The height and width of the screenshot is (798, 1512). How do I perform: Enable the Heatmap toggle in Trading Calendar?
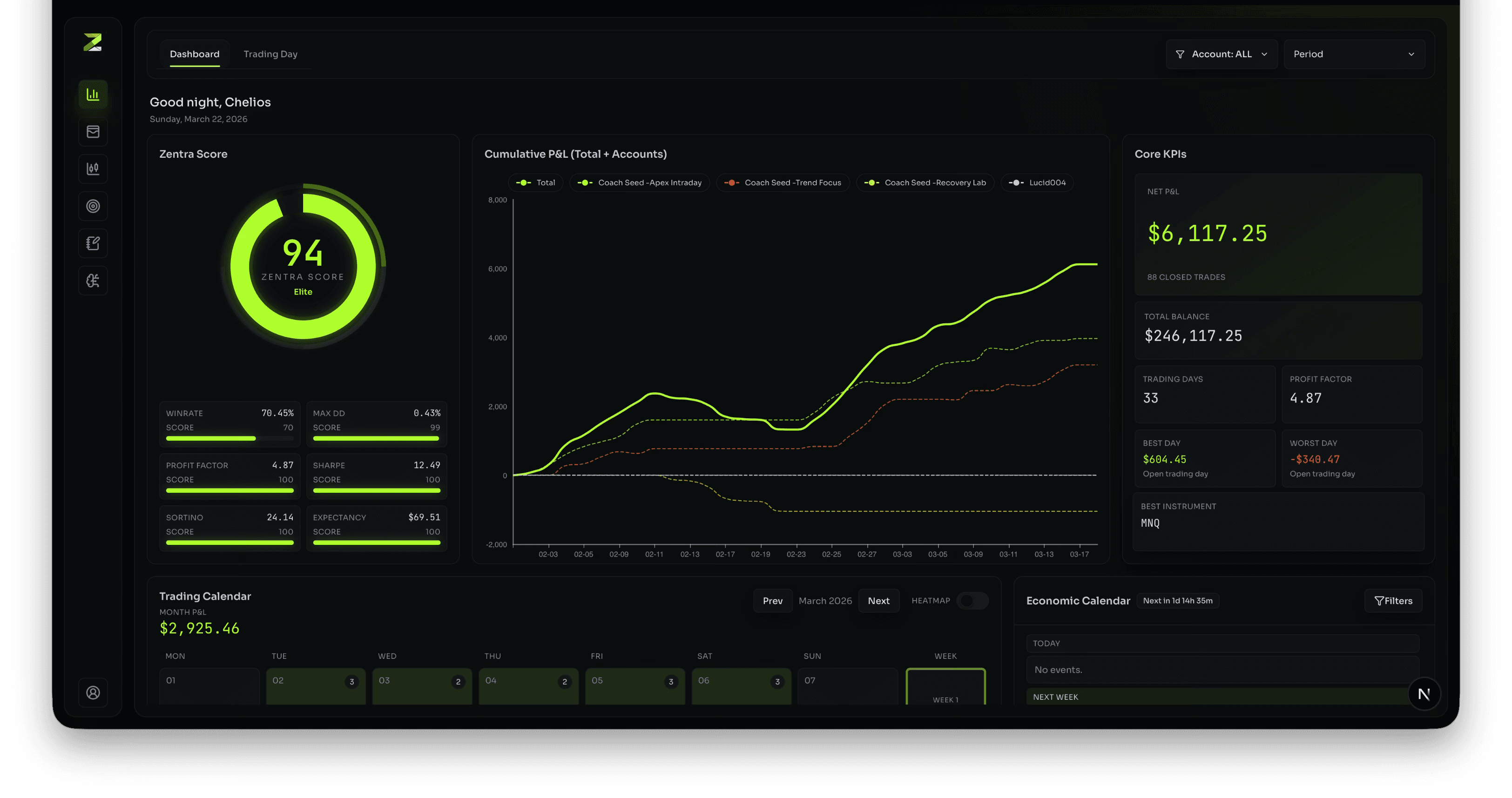972,600
